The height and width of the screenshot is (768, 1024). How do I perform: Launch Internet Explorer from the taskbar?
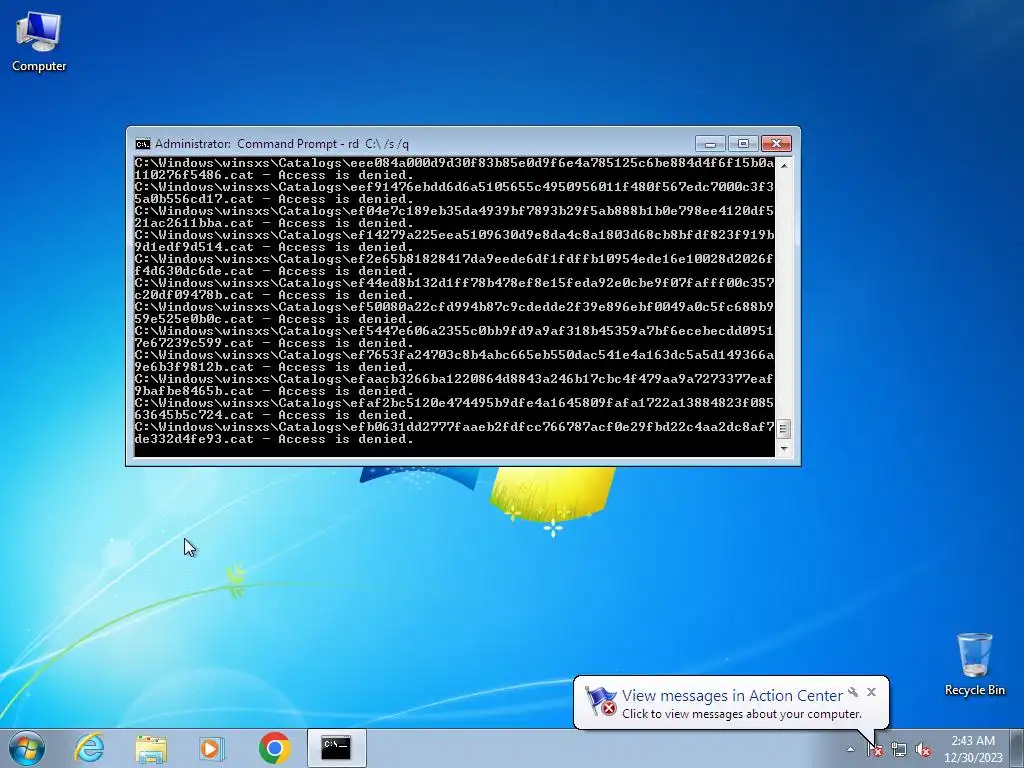coord(89,748)
